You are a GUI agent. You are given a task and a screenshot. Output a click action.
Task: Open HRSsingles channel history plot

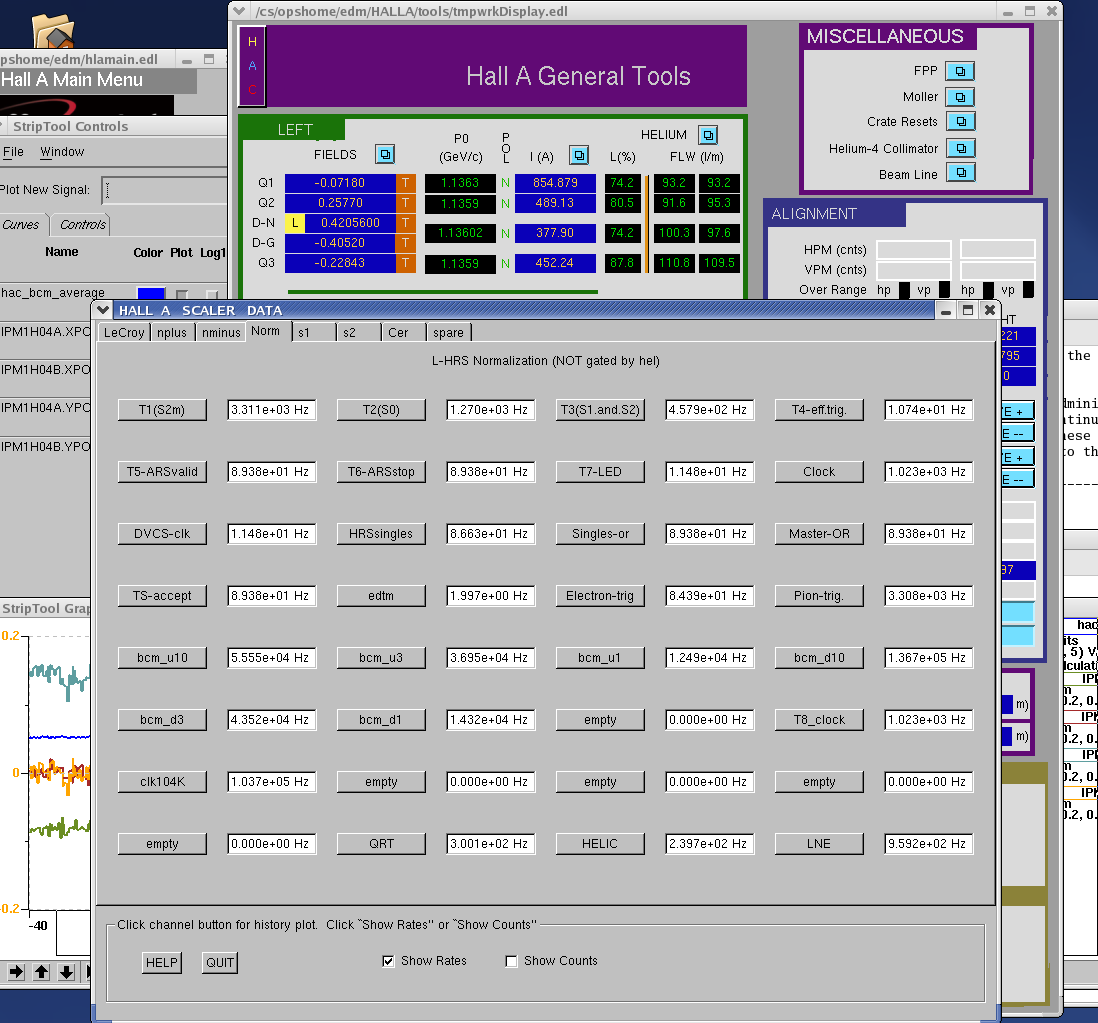pyautogui.click(x=381, y=534)
